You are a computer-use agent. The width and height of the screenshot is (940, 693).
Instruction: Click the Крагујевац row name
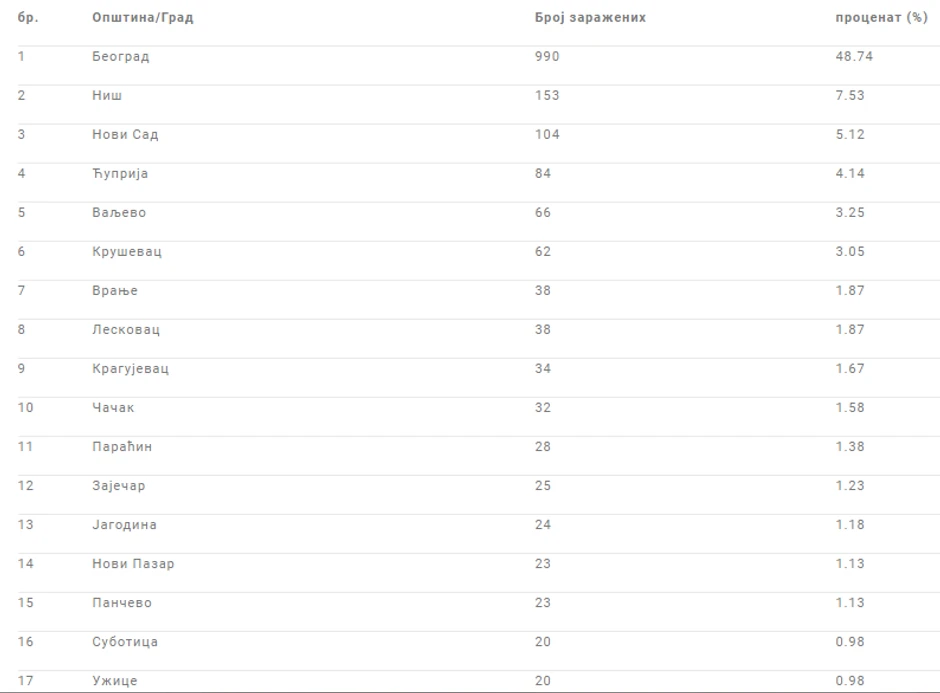pyautogui.click(x=130, y=369)
